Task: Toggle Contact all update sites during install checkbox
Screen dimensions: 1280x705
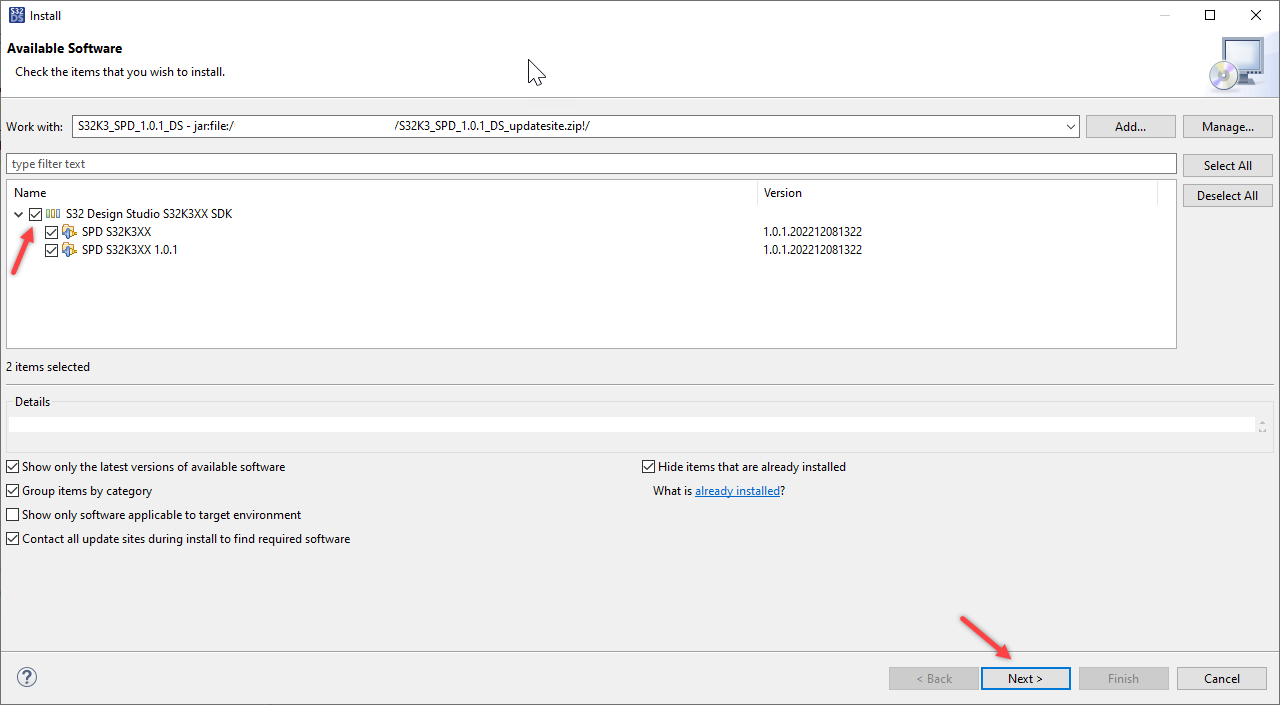Action: tap(13, 539)
